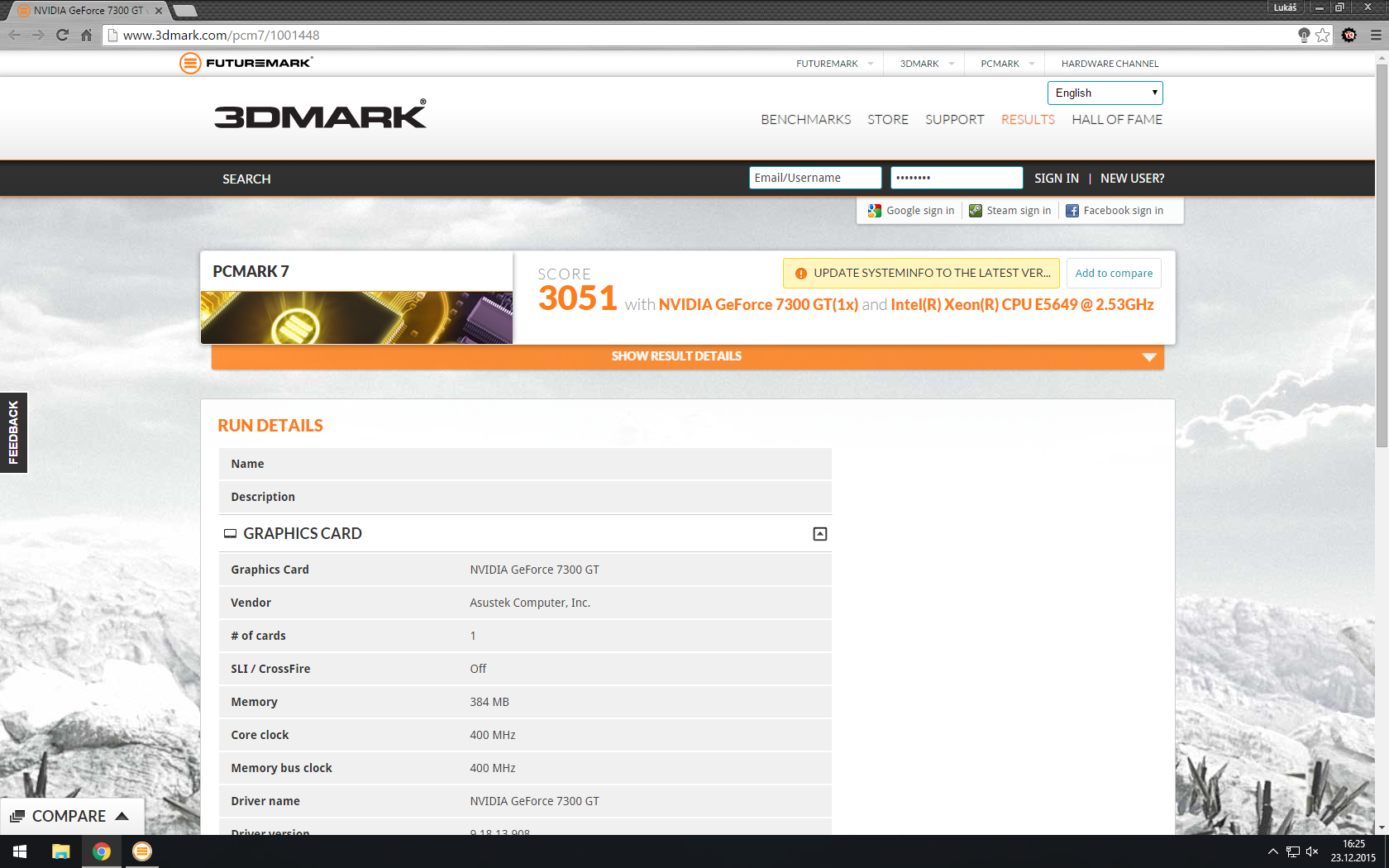Image resolution: width=1389 pixels, height=868 pixels.
Task: Click the 3DMark logo
Action: 321,114
